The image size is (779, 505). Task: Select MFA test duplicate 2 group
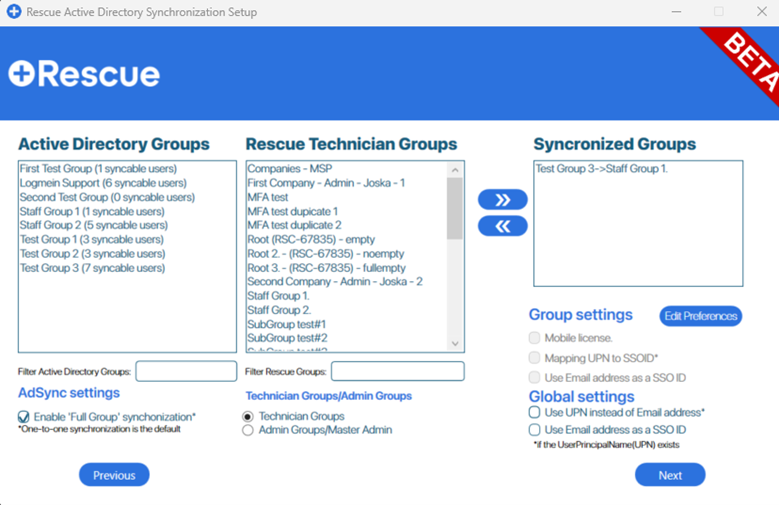(295, 225)
